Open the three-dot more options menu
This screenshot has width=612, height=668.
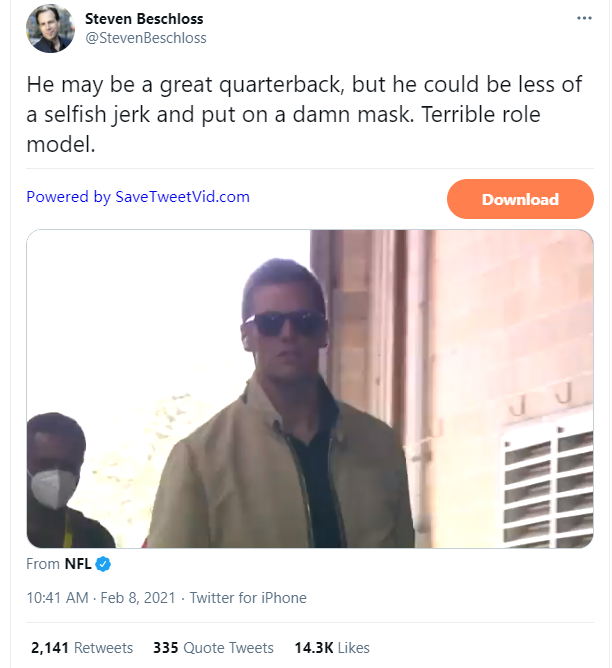tap(584, 19)
